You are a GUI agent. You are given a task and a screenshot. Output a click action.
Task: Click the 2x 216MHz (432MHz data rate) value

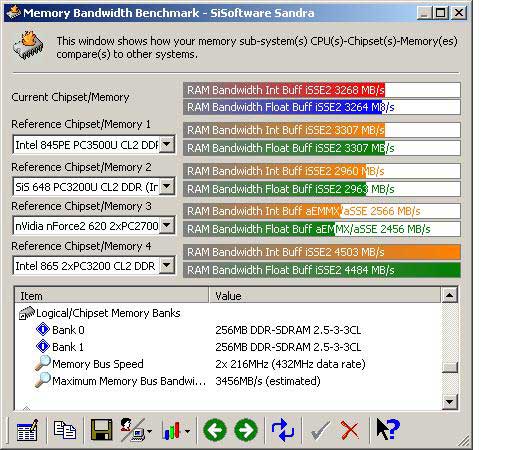click(x=290, y=364)
